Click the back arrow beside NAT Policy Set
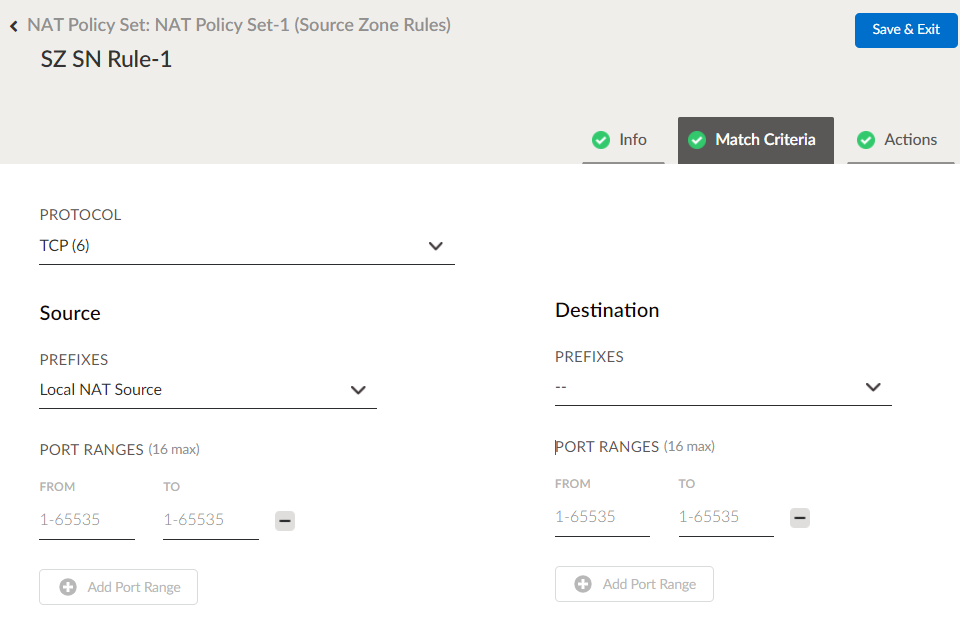 click(14, 26)
